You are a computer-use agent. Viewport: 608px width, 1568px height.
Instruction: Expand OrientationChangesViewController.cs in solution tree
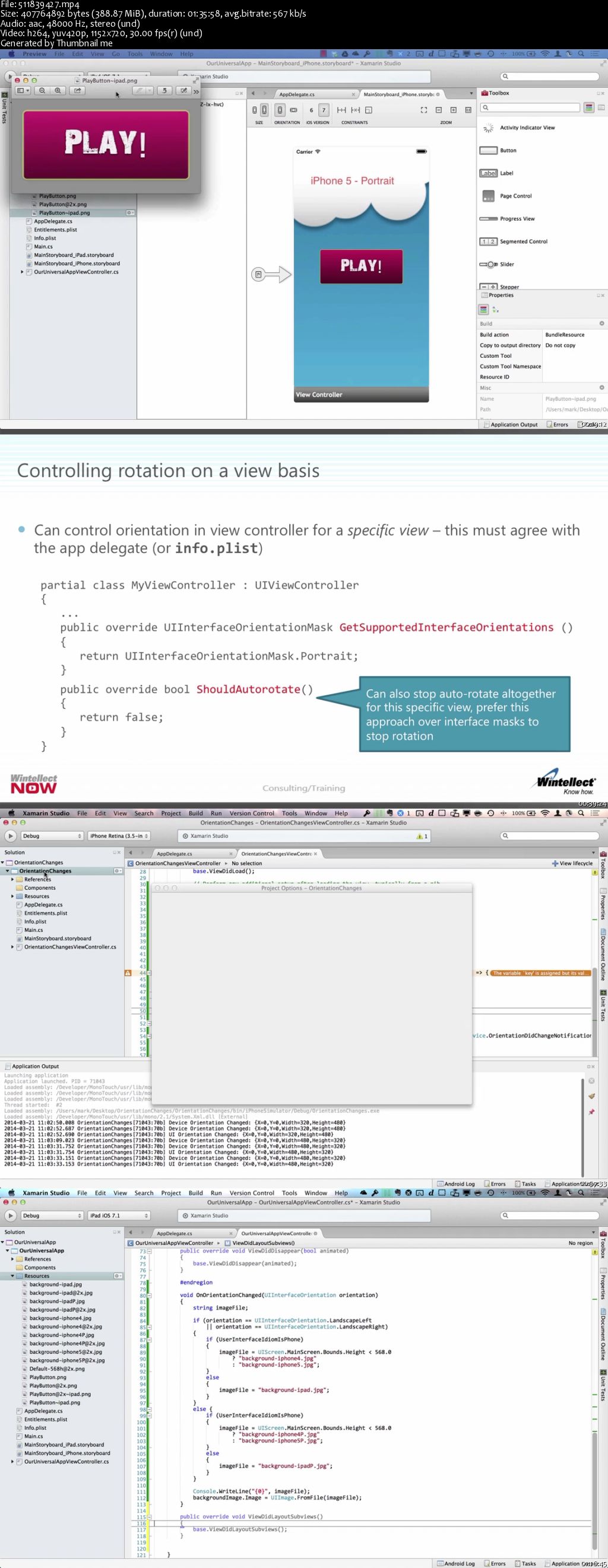click(12, 947)
